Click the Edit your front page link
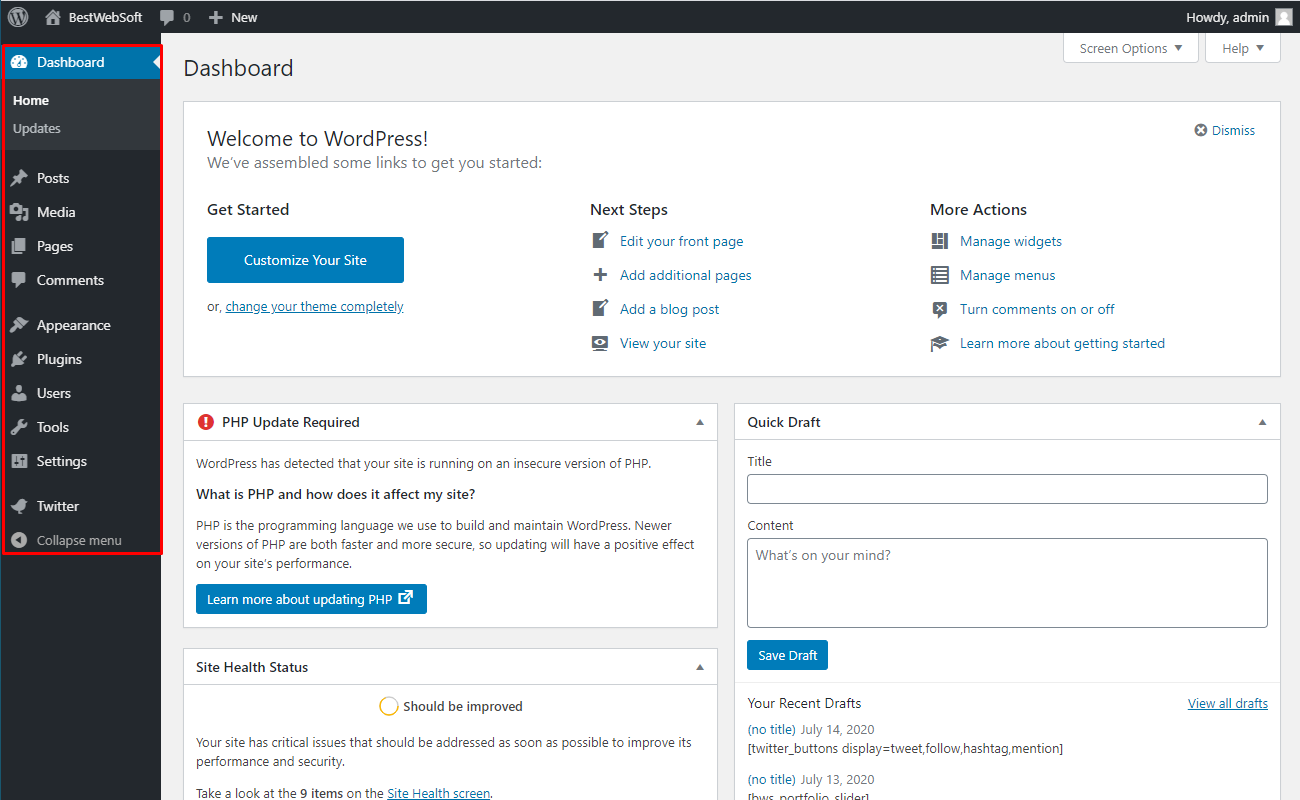This screenshot has height=800, width=1300. click(681, 241)
